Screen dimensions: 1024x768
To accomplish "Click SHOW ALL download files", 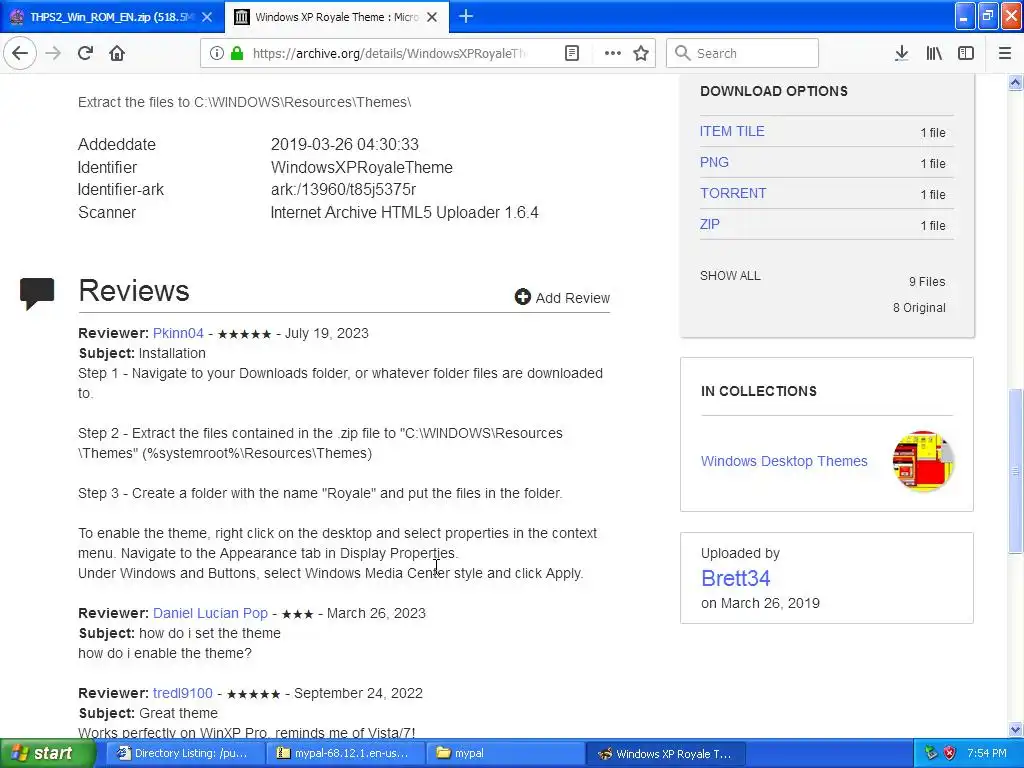I will [730, 276].
